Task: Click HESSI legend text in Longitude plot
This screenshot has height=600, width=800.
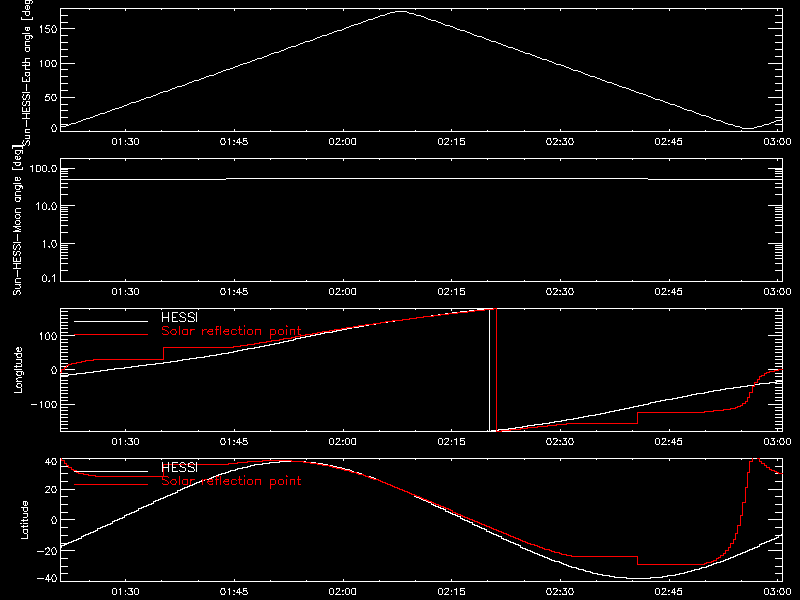Action: [x=180, y=317]
